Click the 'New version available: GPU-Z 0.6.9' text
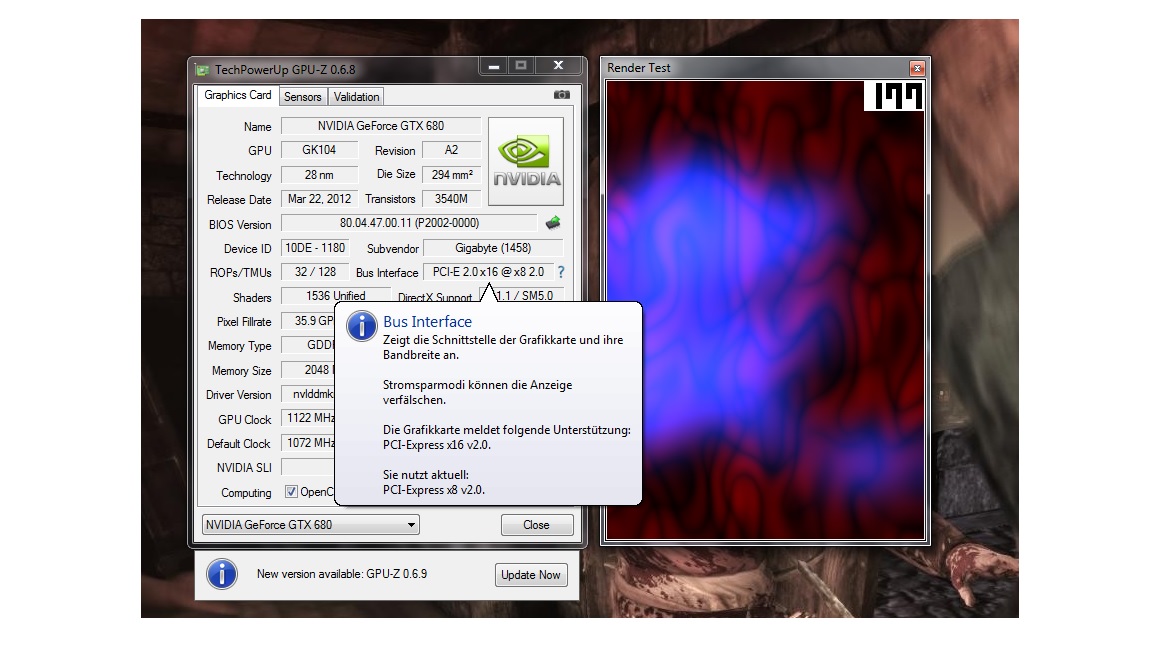 tap(342, 574)
